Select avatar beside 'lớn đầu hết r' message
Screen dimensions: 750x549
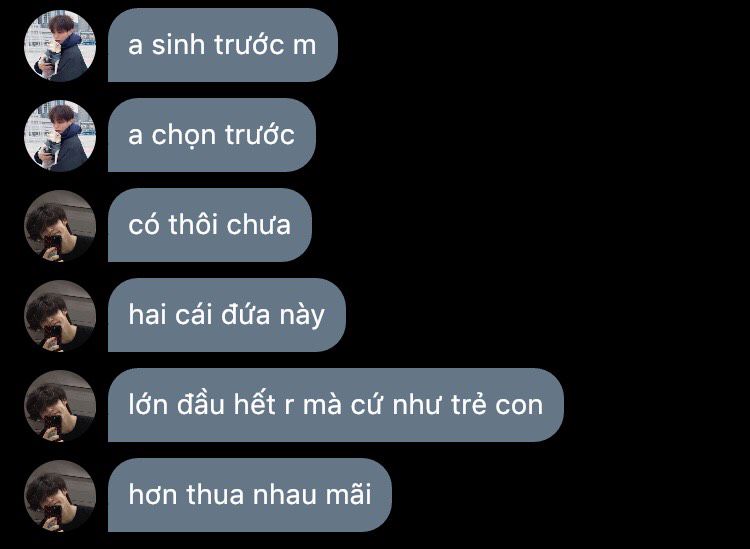[60, 405]
